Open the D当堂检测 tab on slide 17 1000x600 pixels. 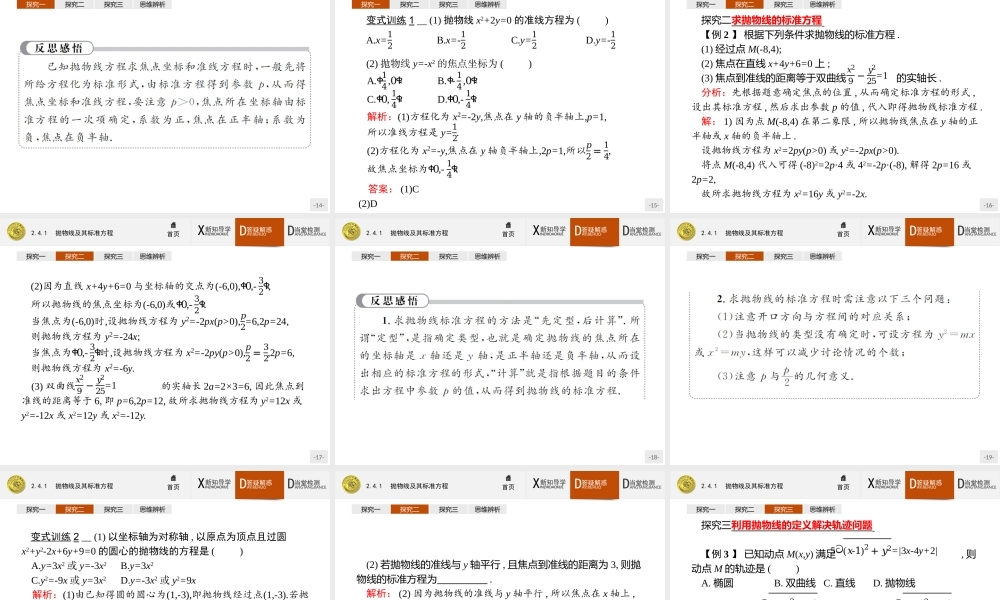click(306, 230)
